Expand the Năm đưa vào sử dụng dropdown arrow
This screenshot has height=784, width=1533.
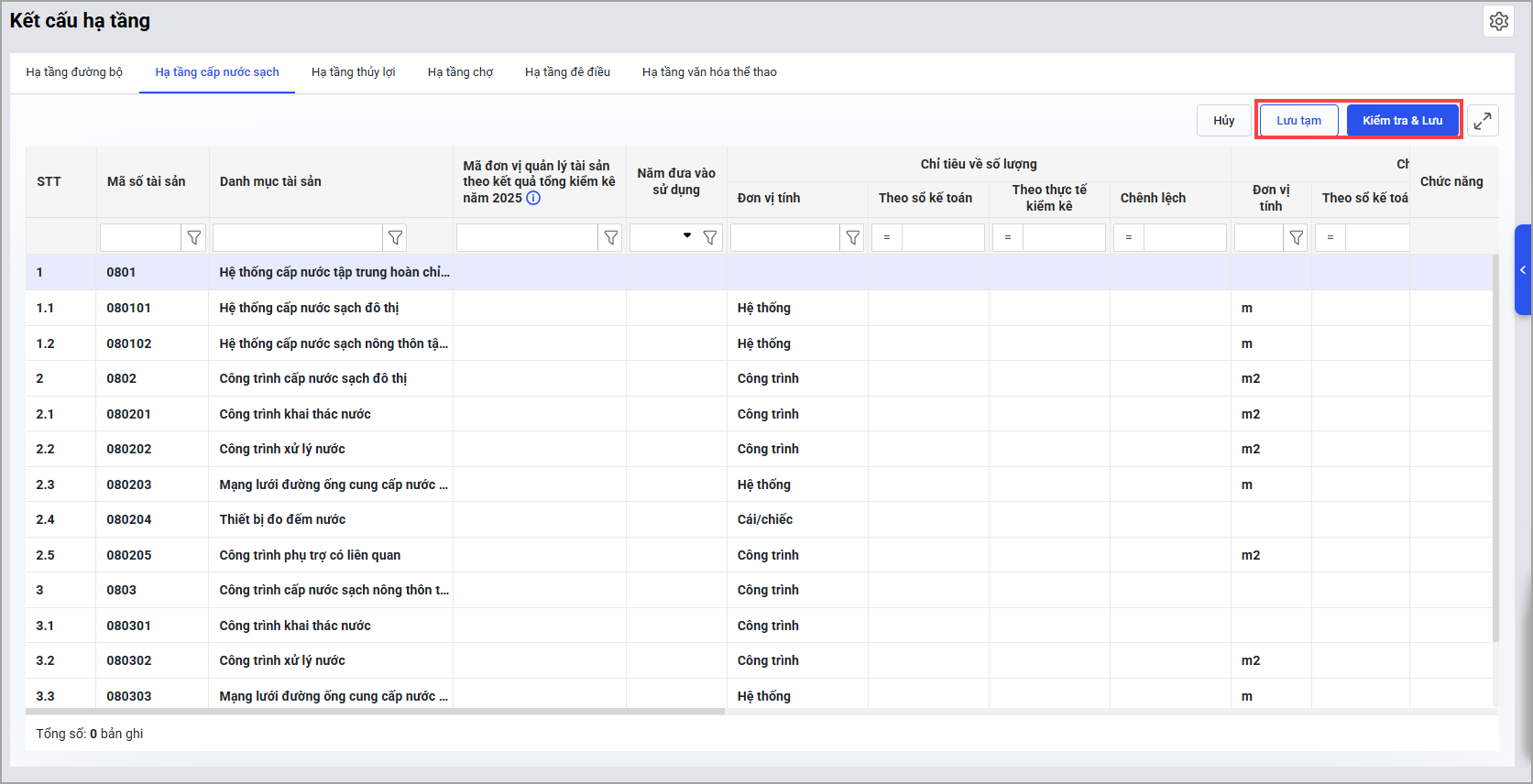(687, 236)
